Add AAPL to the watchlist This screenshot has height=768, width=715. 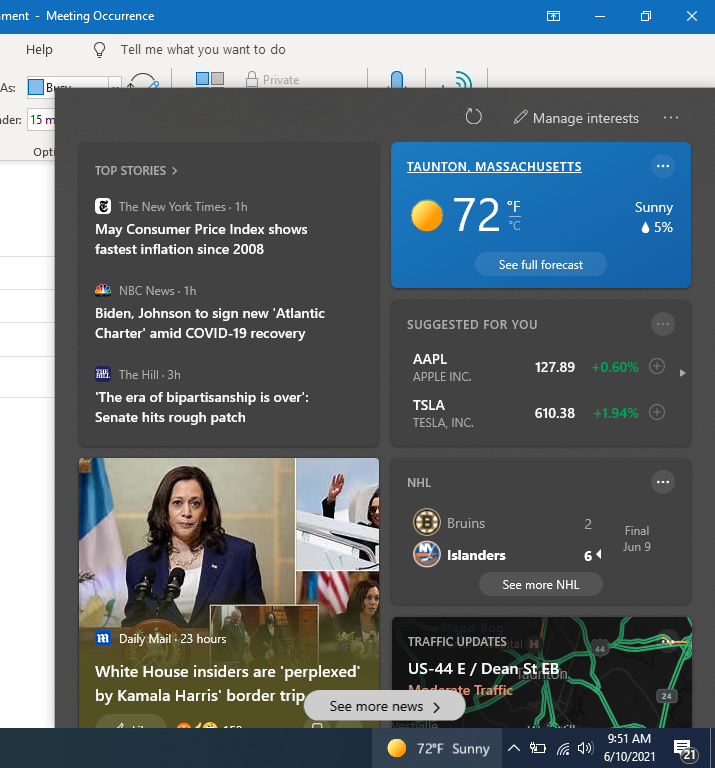(x=657, y=367)
